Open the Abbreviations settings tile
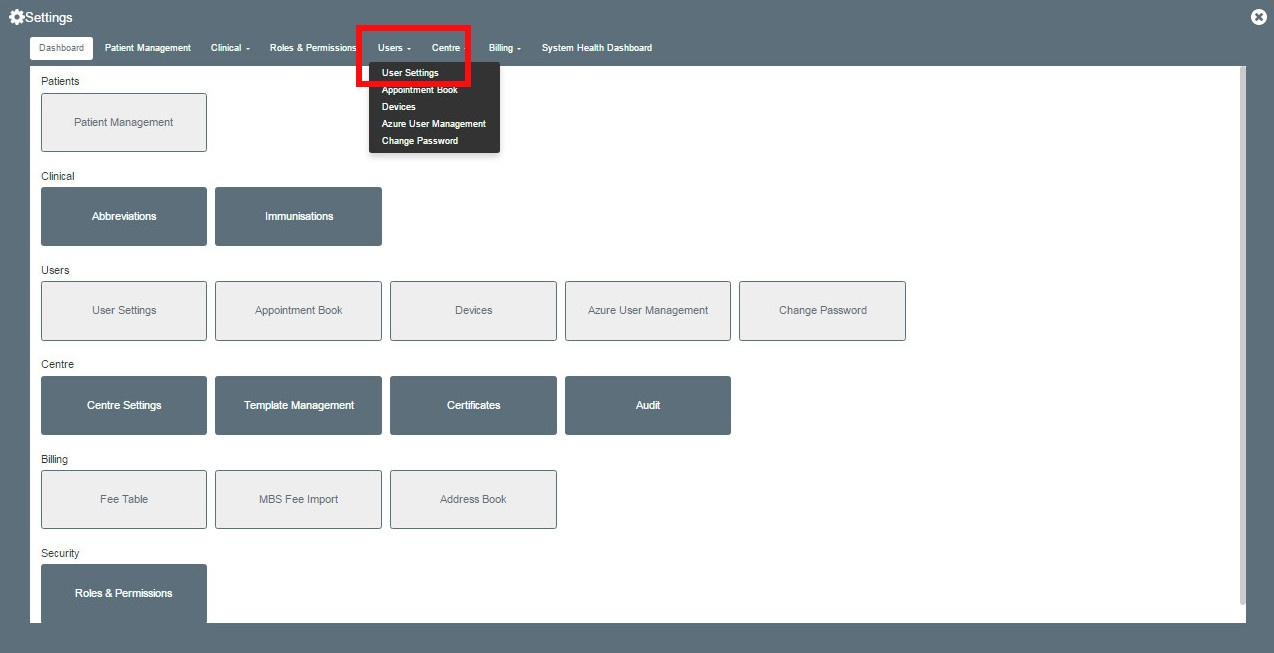 pyautogui.click(x=123, y=216)
